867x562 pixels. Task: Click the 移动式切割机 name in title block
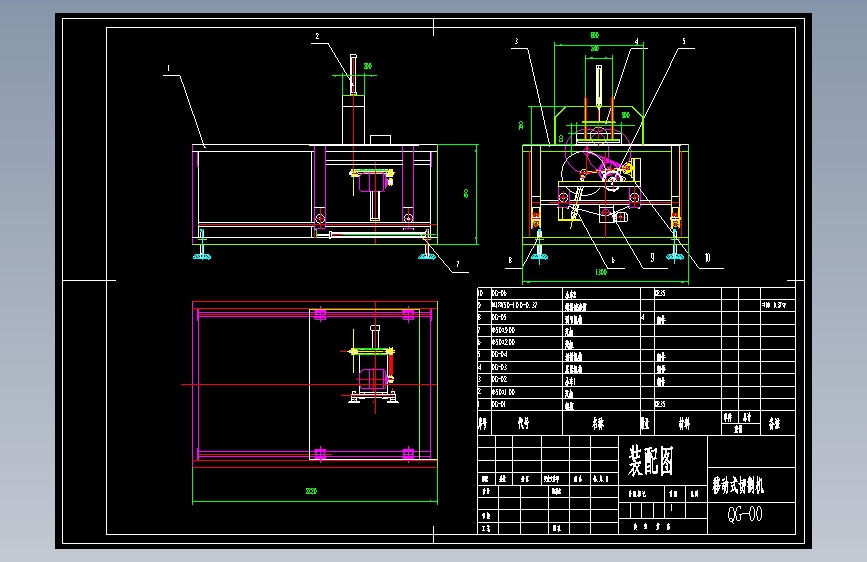[x=738, y=486]
